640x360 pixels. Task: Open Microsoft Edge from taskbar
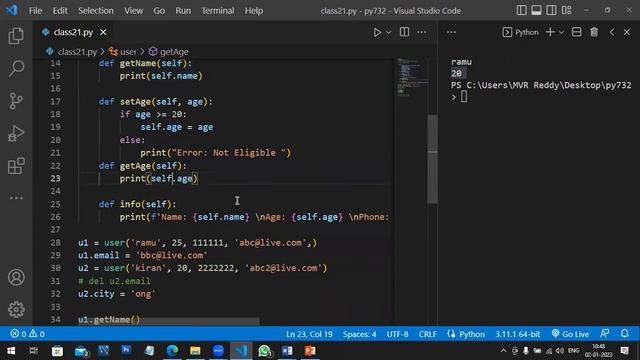[x=172, y=351]
